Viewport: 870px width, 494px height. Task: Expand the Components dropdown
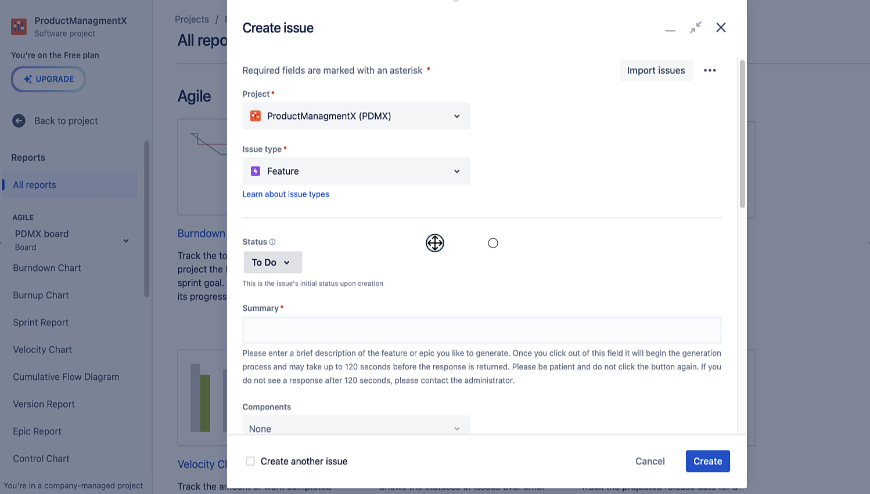356,429
